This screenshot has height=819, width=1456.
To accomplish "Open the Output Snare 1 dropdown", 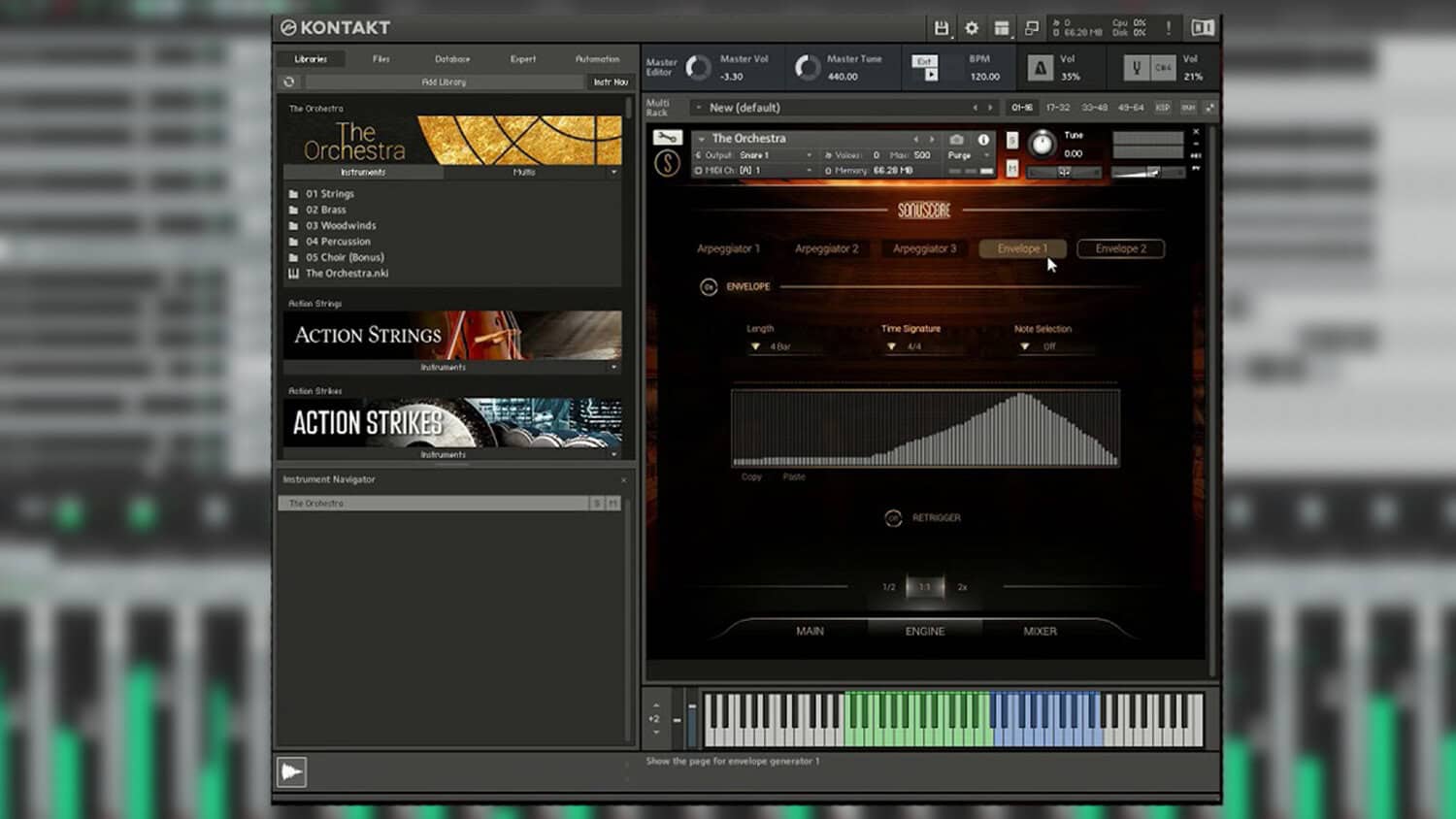I will tap(755, 155).
